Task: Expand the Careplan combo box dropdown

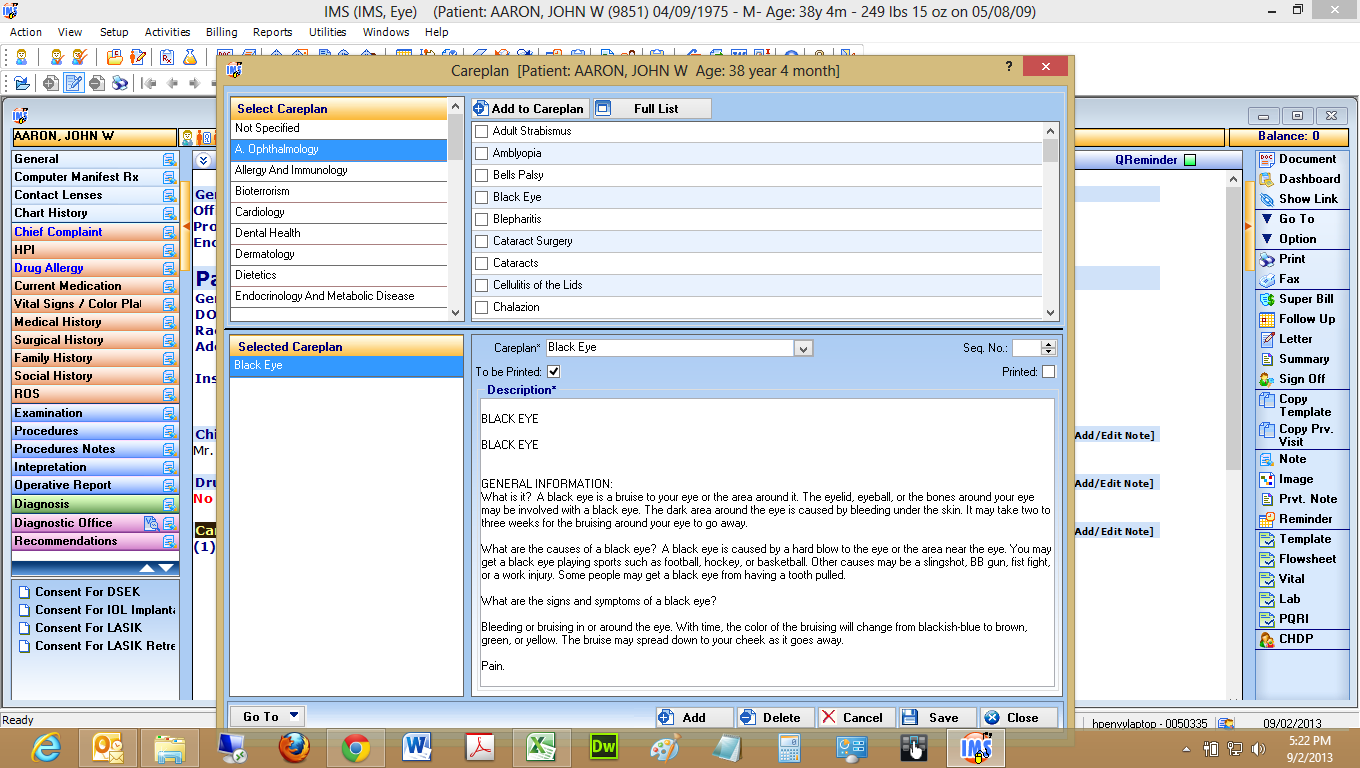Action: (803, 348)
